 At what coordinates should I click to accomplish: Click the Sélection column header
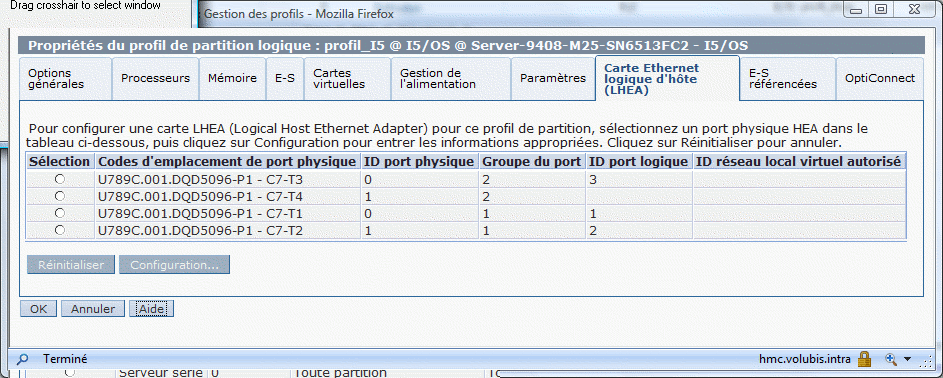(60, 161)
